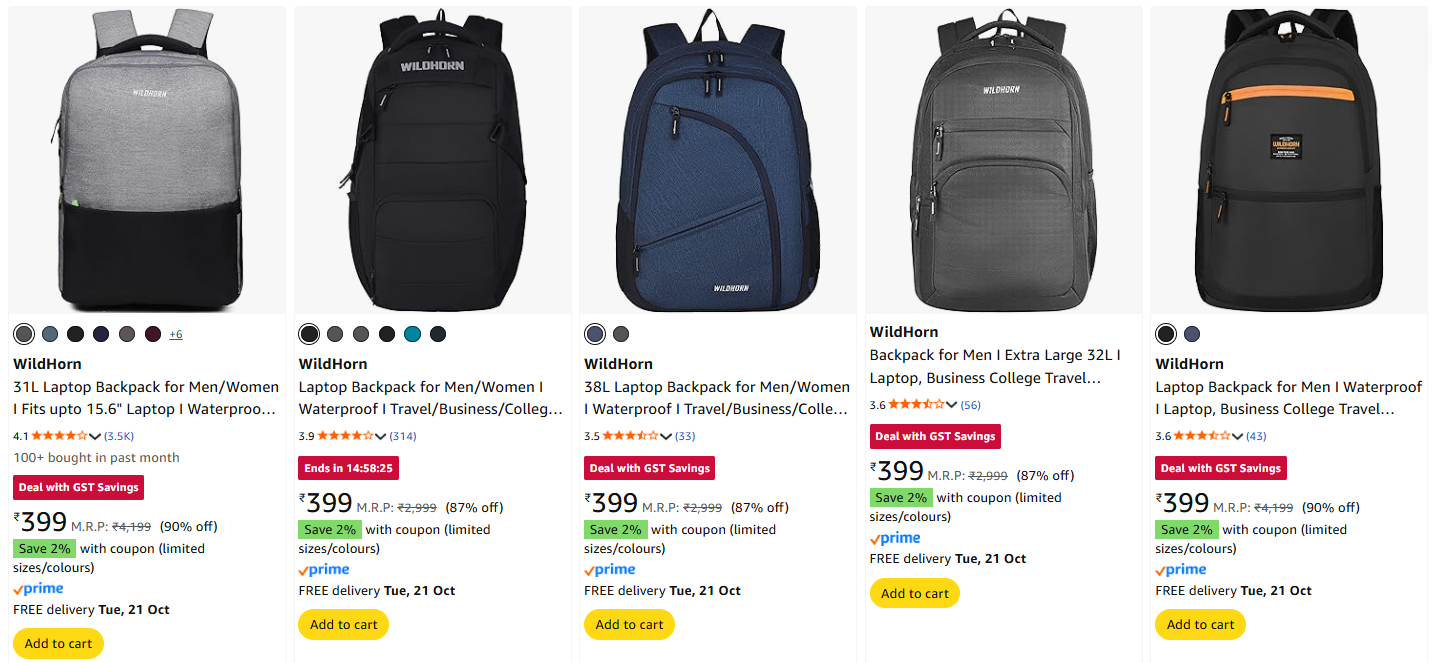The width and height of the screenshot is (1432, 663).
Task: Click the star rating with 56 reviews
Action: [916, 405]
